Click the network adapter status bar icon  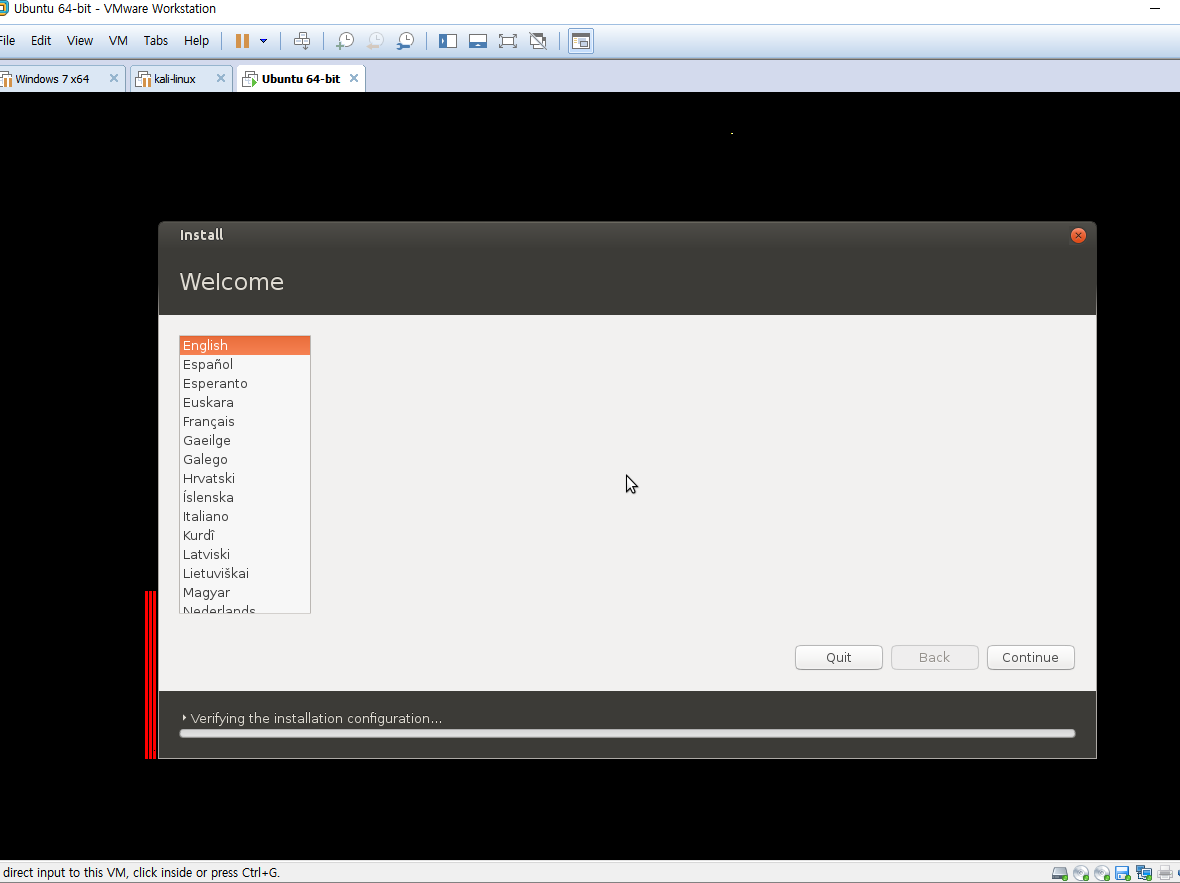click(1144, 873)
